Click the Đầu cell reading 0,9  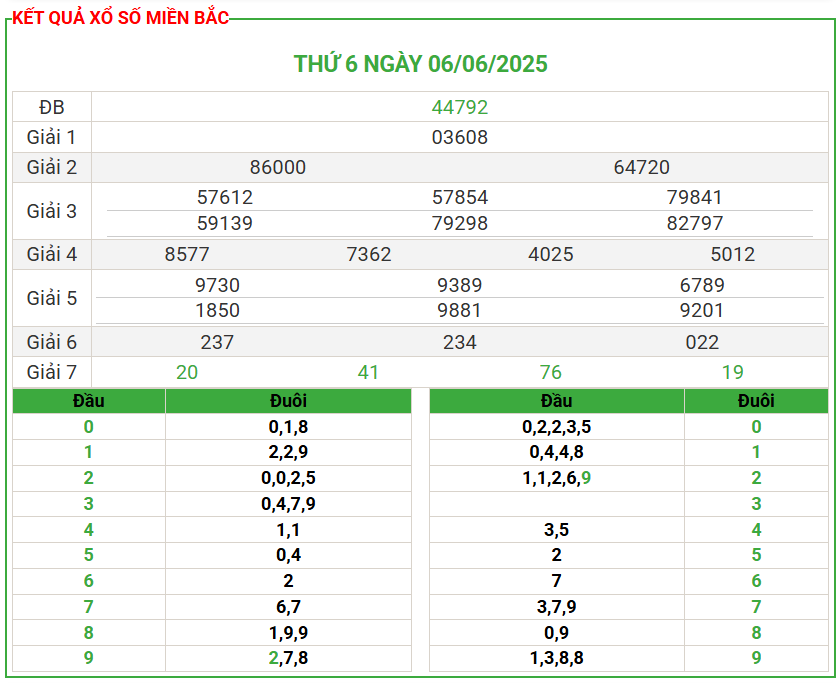pos(556,633)
